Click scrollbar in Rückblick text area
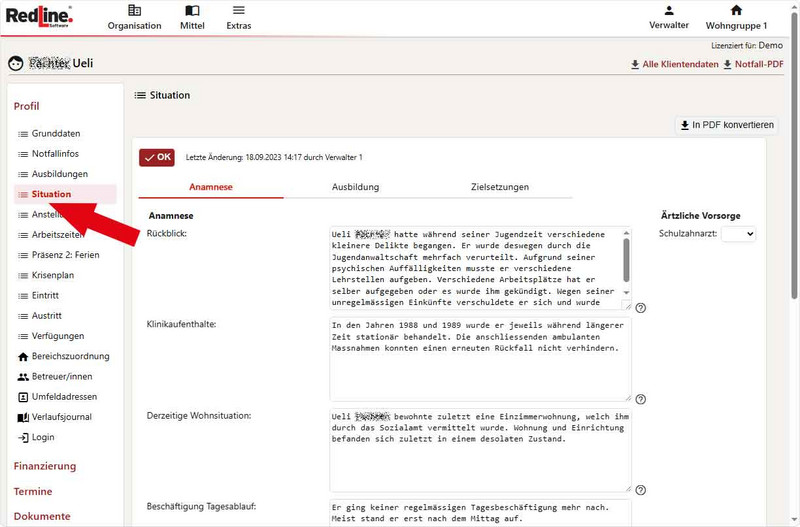Screen dimensions: 800x527 click(627, 260)
